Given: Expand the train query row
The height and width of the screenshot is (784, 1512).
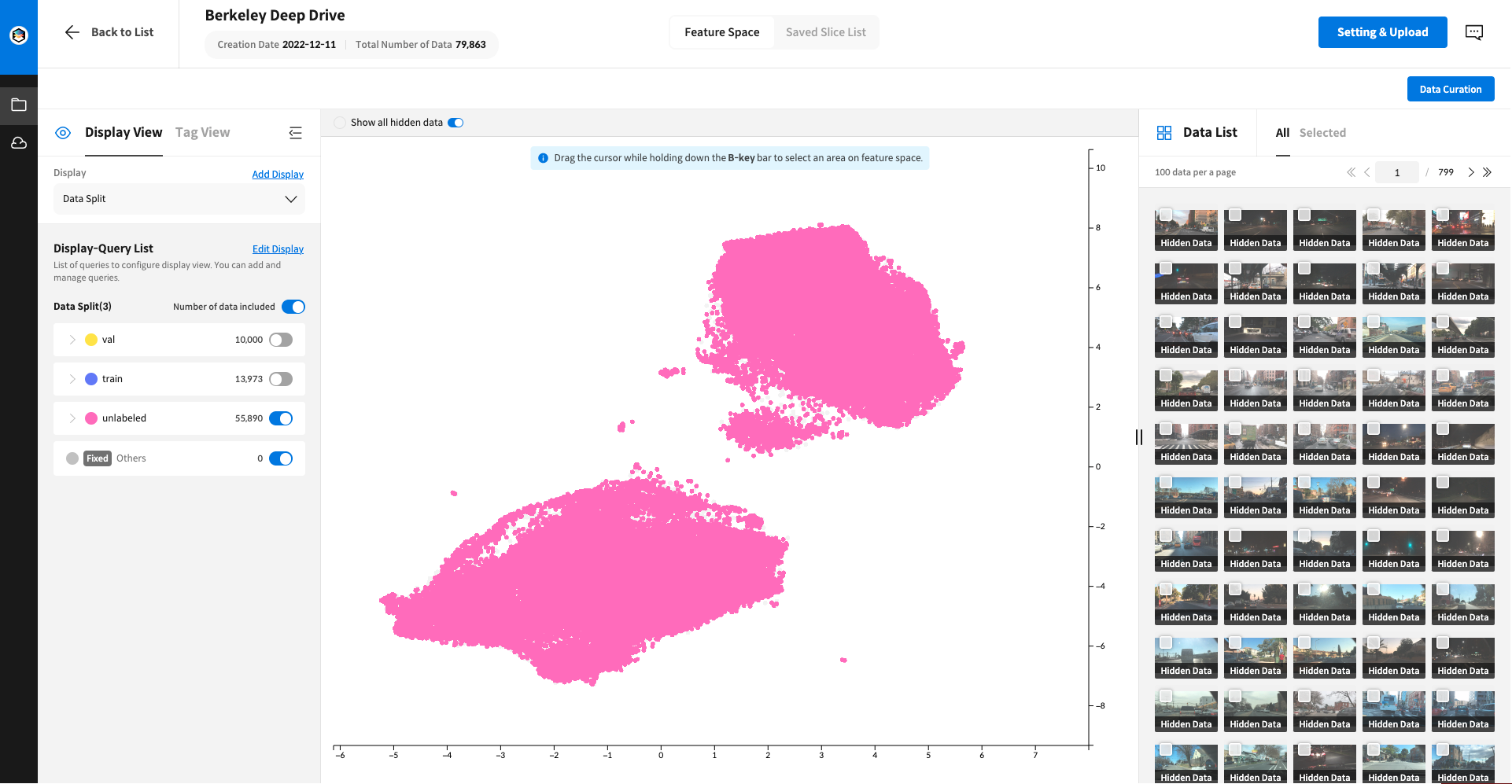Looking at the screenshot, I should (72, 379).
